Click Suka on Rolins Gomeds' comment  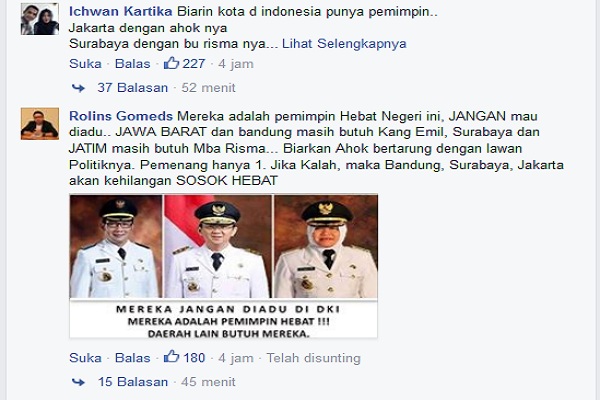point(85,358)
